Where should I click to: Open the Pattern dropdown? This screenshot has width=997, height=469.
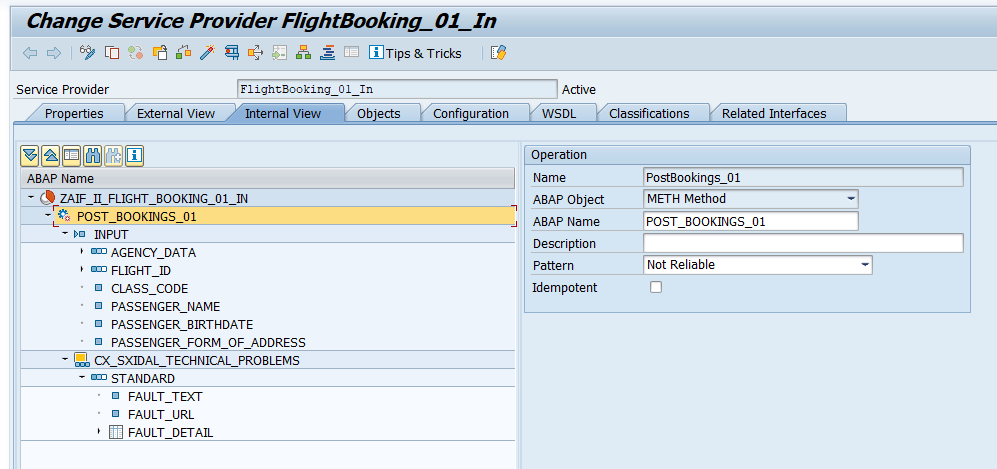point(864,265)
